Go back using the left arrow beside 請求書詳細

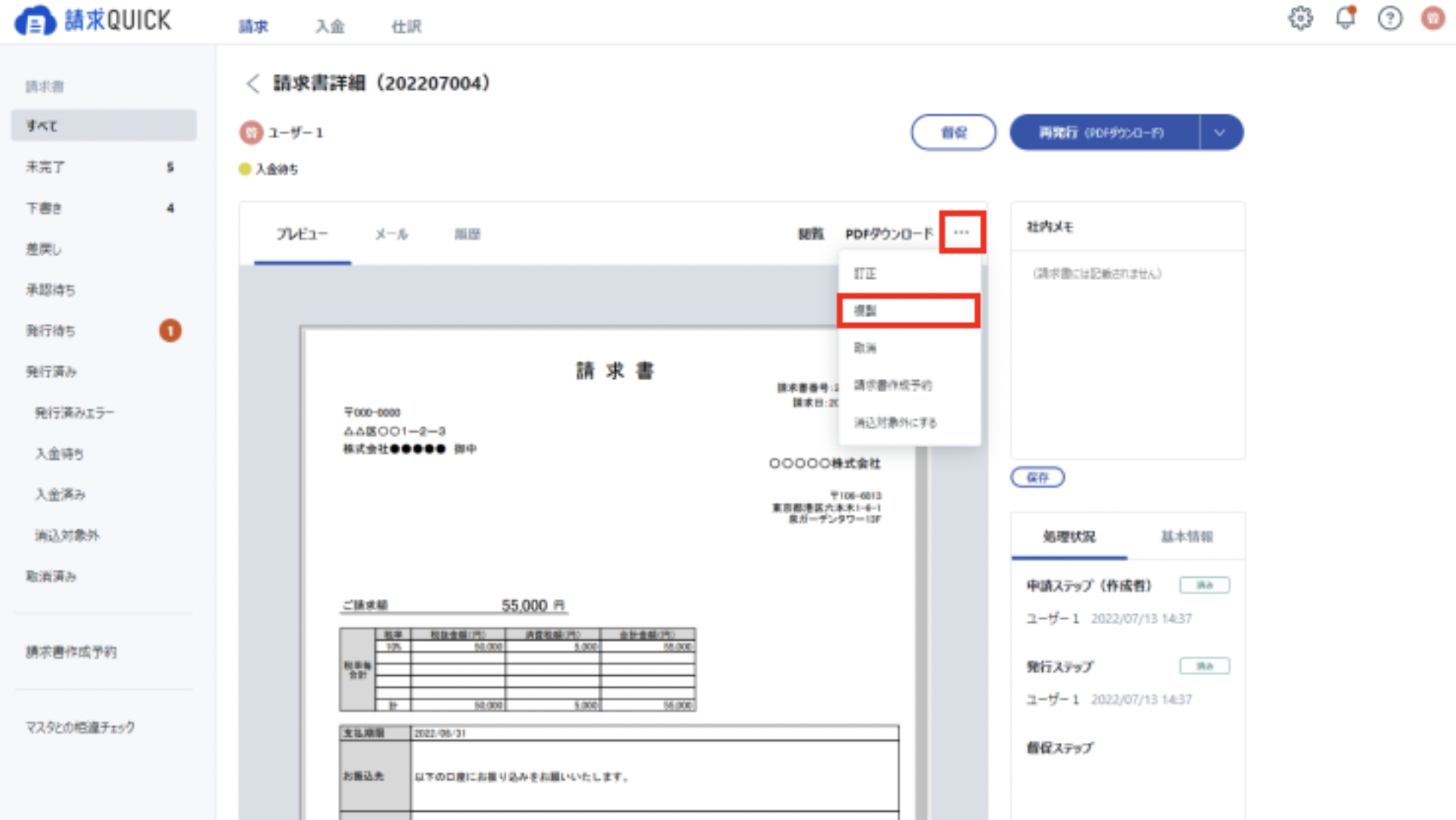click(x=253, y=83)
